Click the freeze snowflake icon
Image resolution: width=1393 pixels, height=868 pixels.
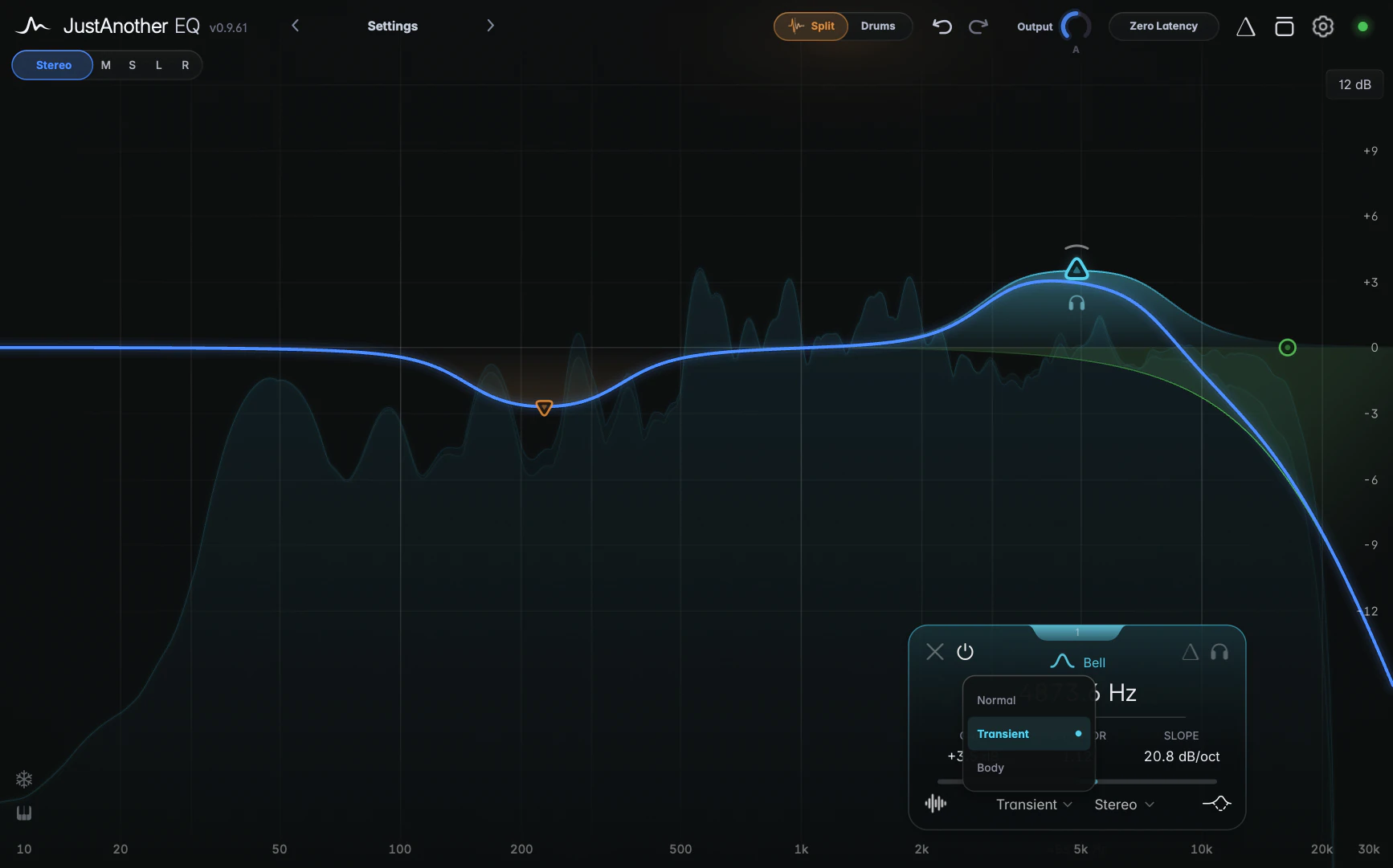click(24, 779)
